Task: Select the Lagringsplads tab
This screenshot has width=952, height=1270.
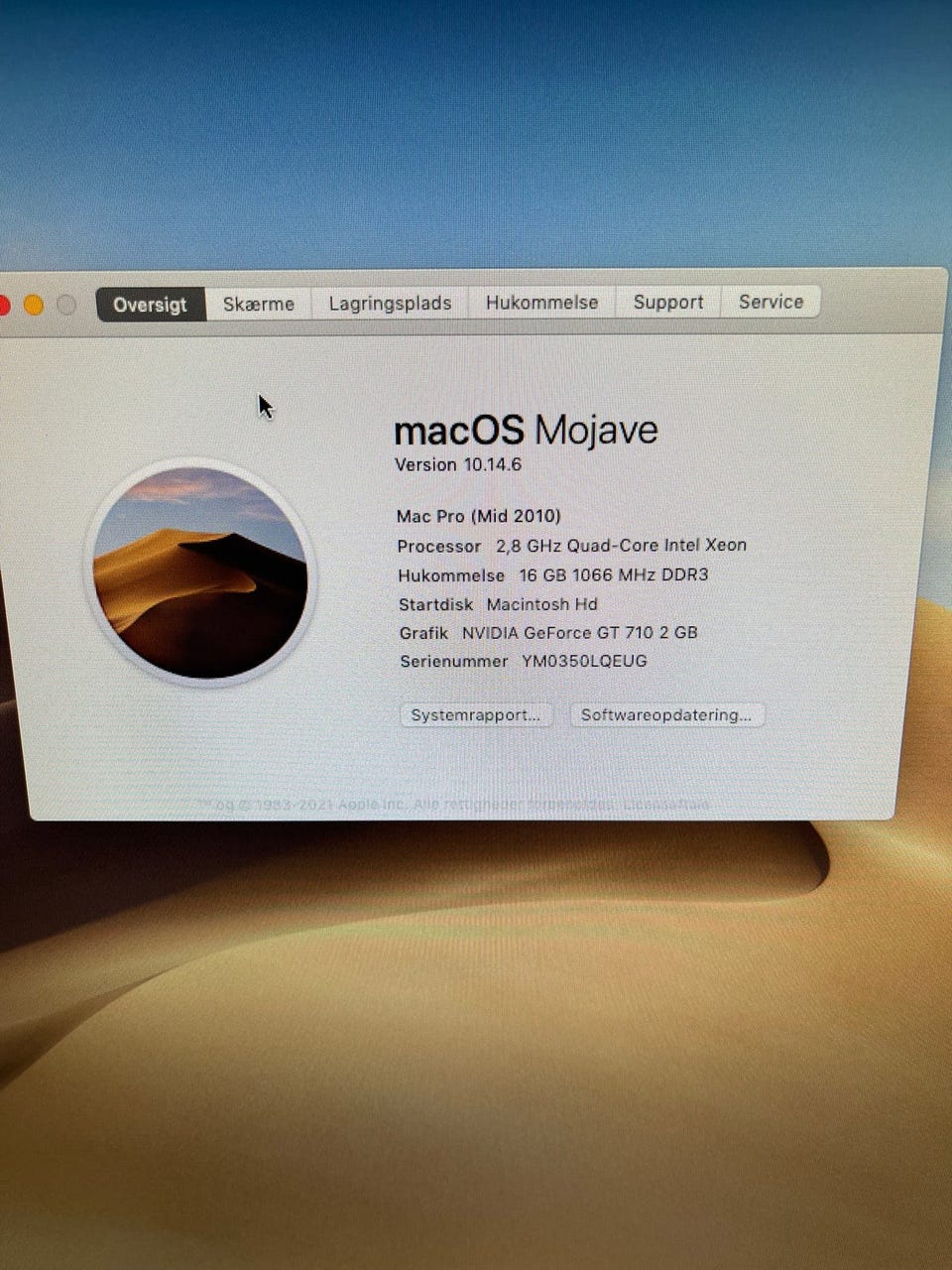Action: click(x=390, y=303)
